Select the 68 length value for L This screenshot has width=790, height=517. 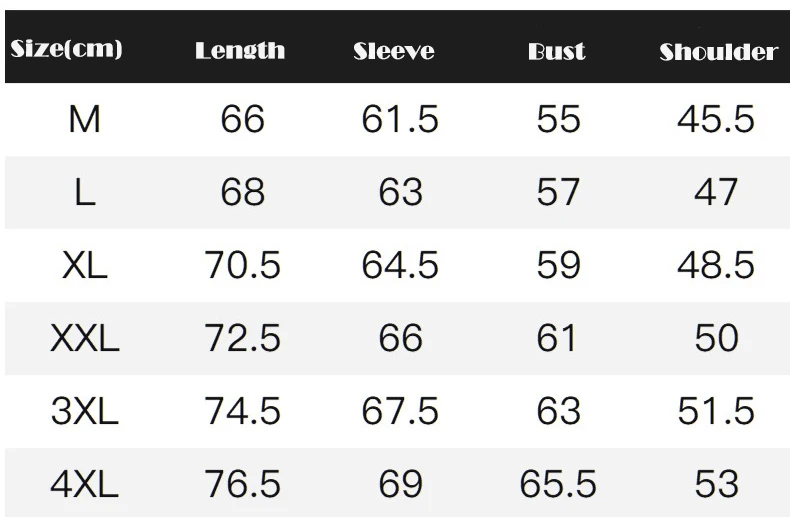tap(242, 192)
